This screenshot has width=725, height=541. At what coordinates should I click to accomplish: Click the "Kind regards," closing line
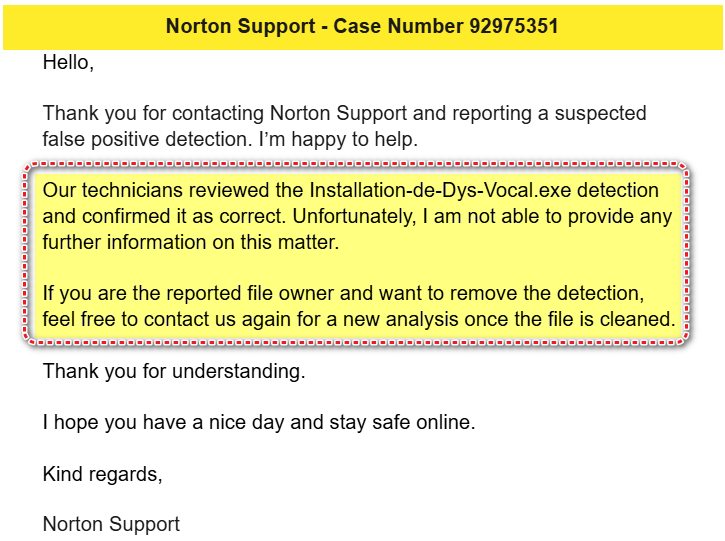(x=102, y=474)
